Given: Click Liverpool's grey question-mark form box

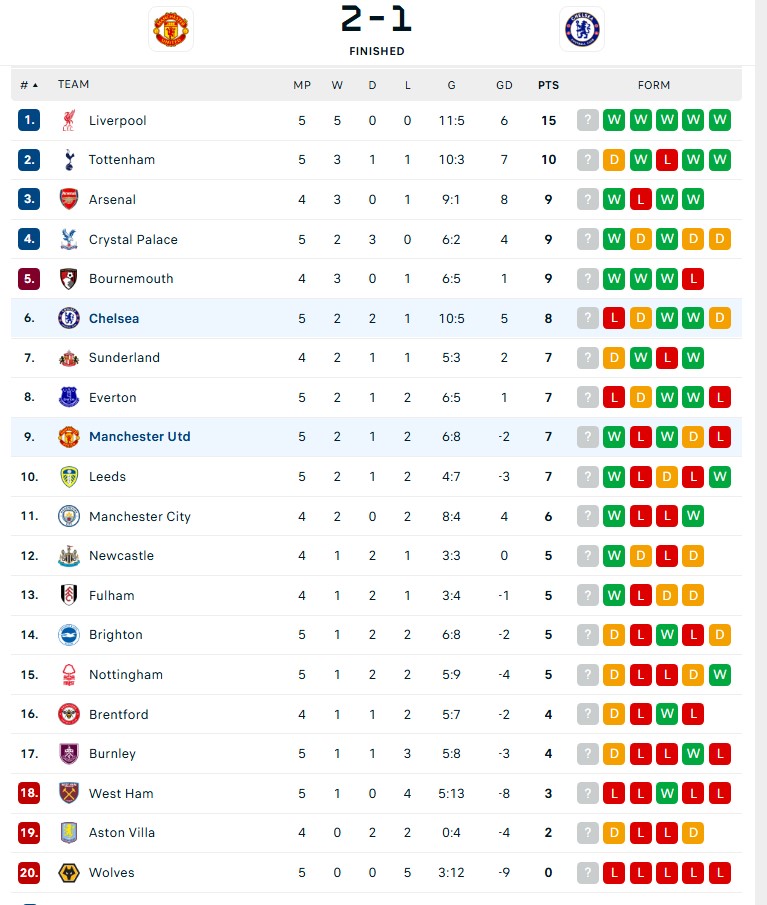Looking at the screenshot, I should click(588, 120).
